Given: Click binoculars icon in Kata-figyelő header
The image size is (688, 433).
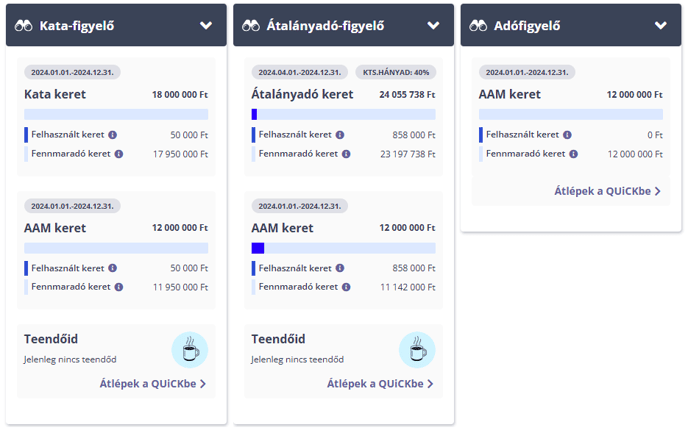Looking at the screenshot, I should [x=24, y=25].
